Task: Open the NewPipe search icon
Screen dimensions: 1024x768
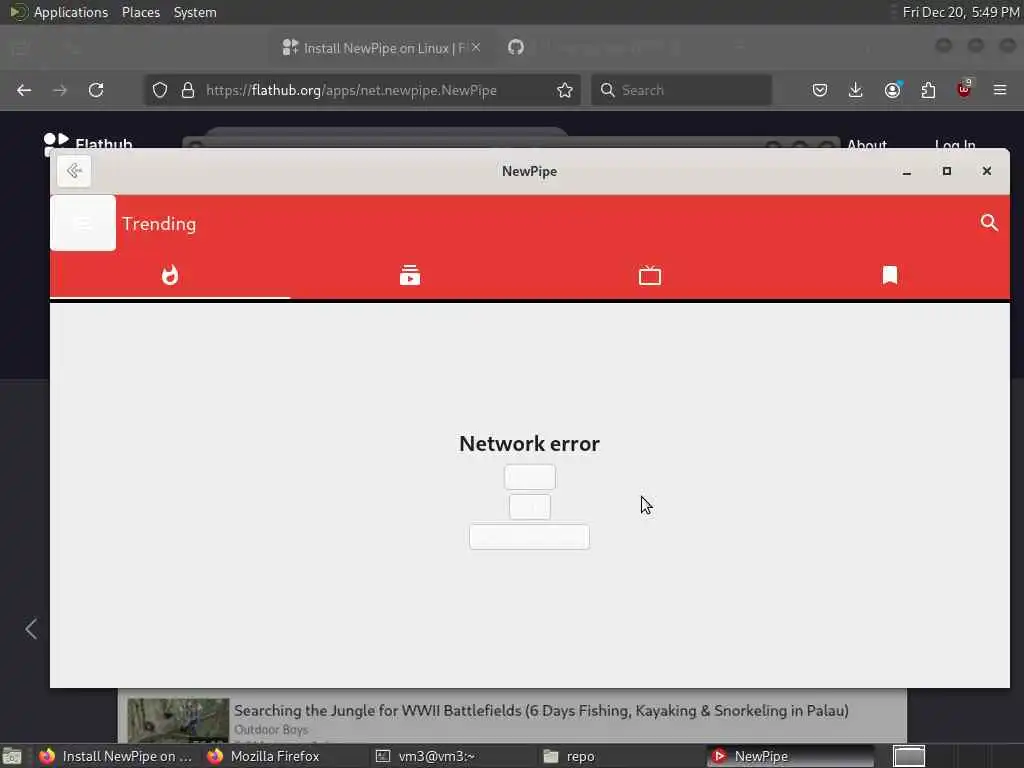Action: coord(989,223)
